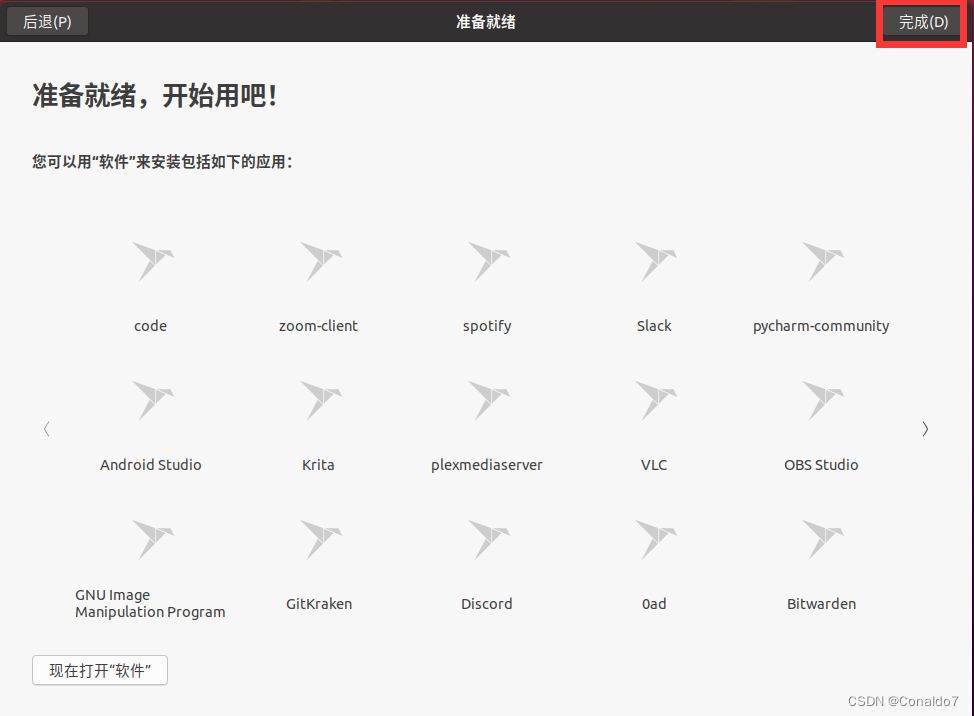Click the 'Slack' label
Viewport: 974px width, 716px height.
click(654, 326)
